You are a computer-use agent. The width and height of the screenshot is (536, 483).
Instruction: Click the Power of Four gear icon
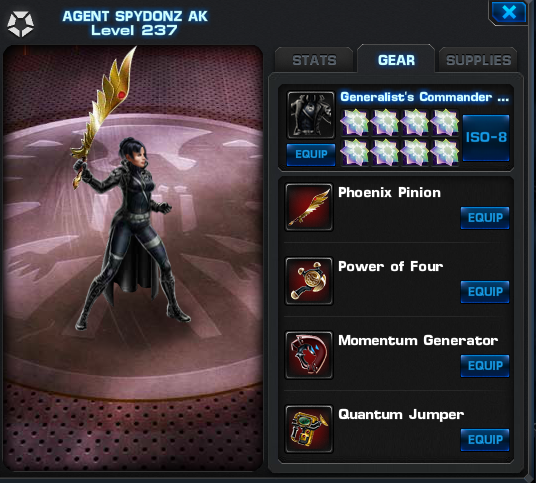[x=309, y=281]
